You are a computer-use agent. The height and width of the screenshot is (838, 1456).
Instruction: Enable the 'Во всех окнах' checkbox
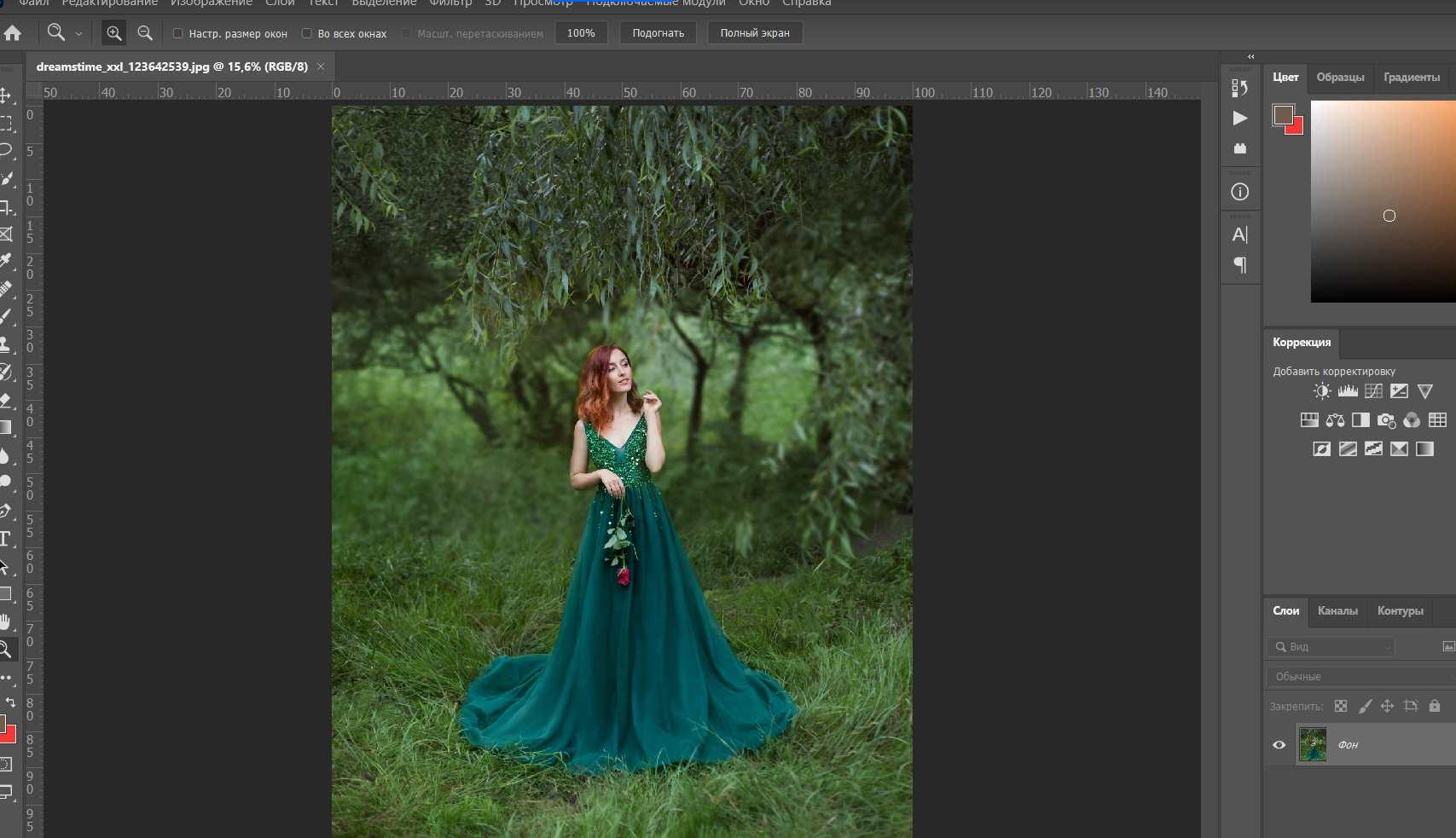point(306,33)
